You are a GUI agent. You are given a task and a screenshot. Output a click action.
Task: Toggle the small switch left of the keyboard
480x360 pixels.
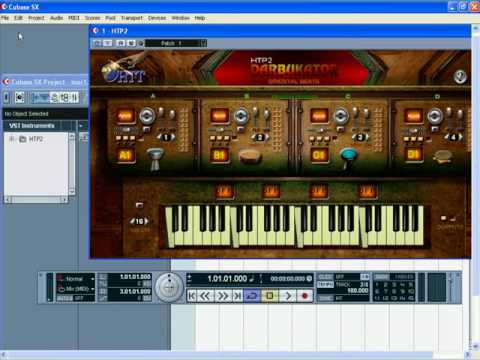pyautogui.click(x=139, y=205)
